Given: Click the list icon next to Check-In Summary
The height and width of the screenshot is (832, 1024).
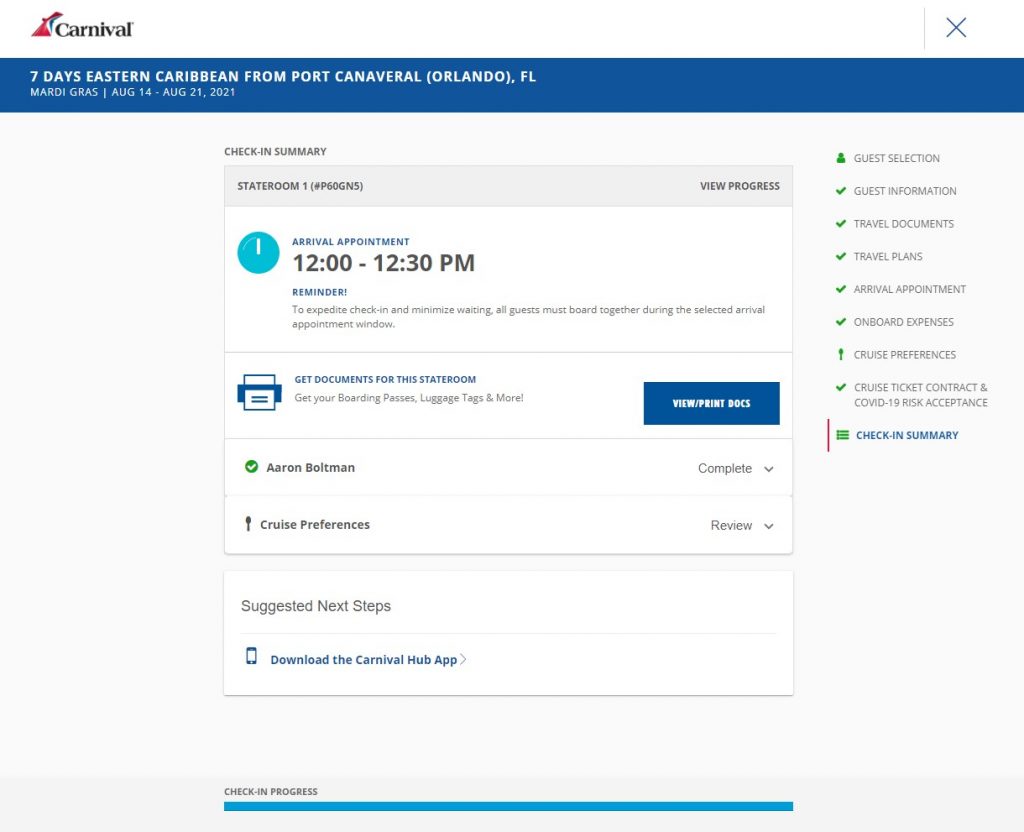Looking at the screenshot, I should [x=842, y=435].
